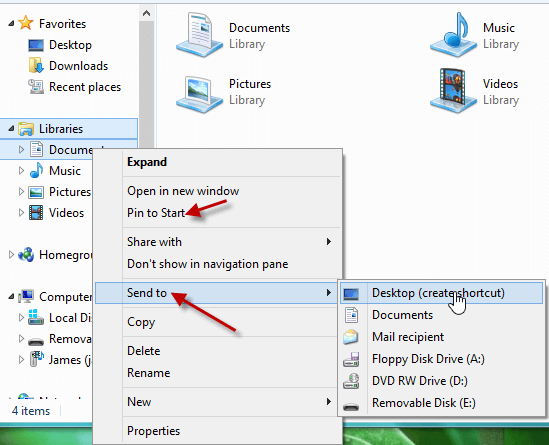Open the Music library icon
549x445 pixels.
(x=453, y=35)
